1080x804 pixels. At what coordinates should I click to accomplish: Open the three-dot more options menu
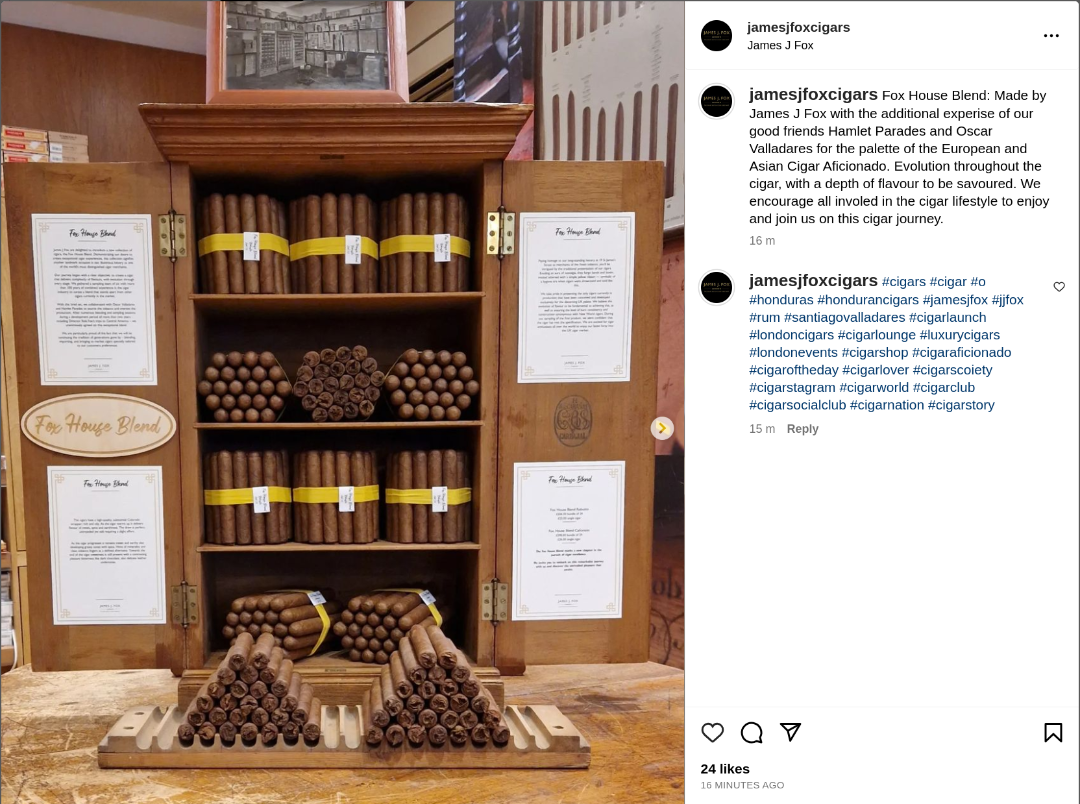[x=1051, y=36]
